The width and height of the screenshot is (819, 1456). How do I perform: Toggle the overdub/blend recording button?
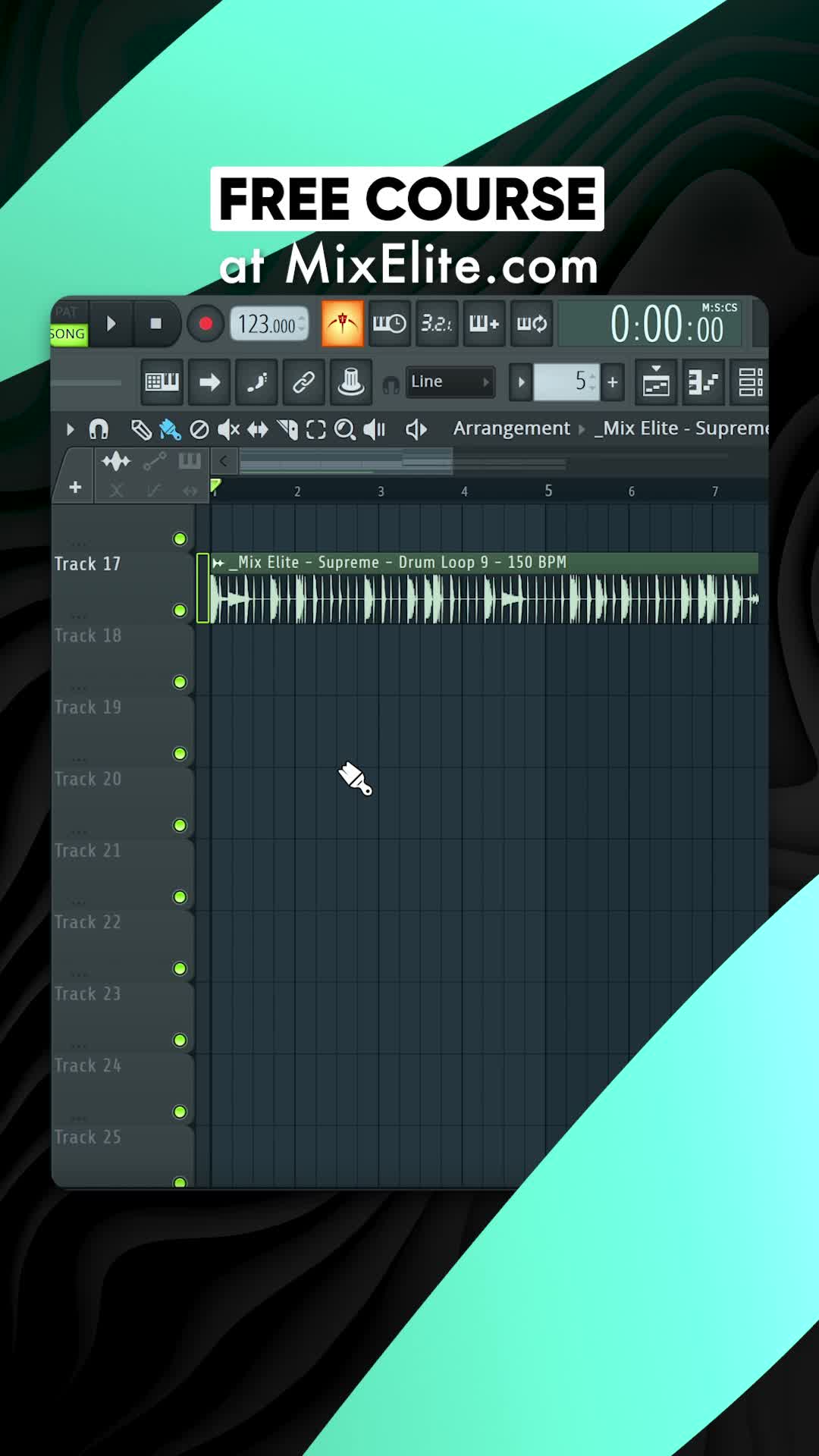(484, 324)
